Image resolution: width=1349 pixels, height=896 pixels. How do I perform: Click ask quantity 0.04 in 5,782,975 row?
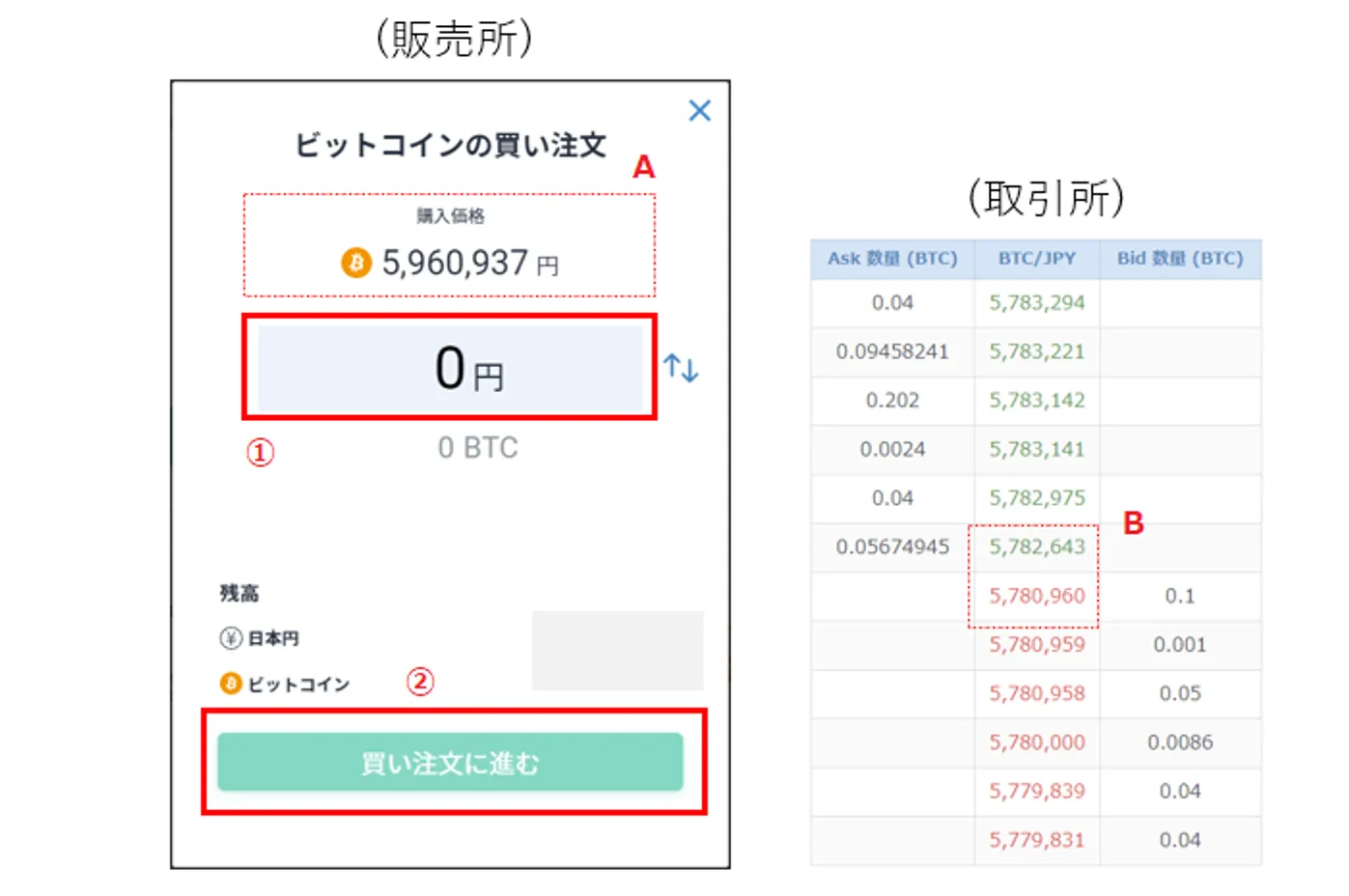click(892, 498)
